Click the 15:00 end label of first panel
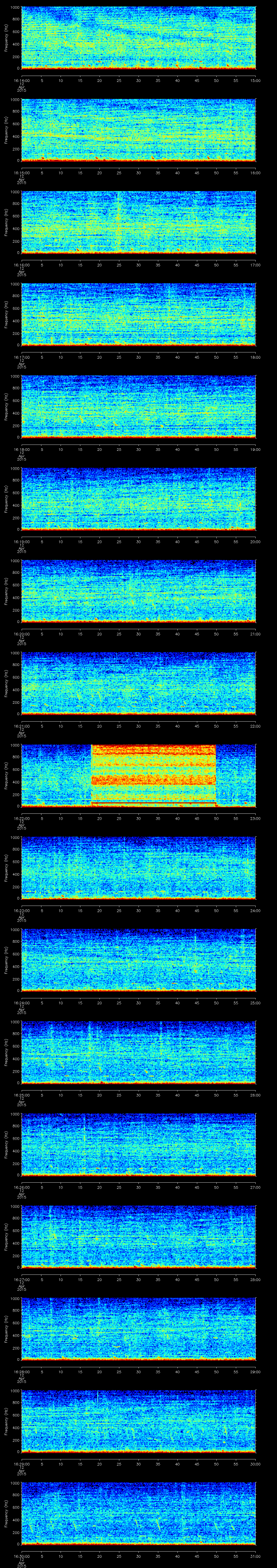The height and width of the screenshot is (1568, 277). click(x=255, y=80)
